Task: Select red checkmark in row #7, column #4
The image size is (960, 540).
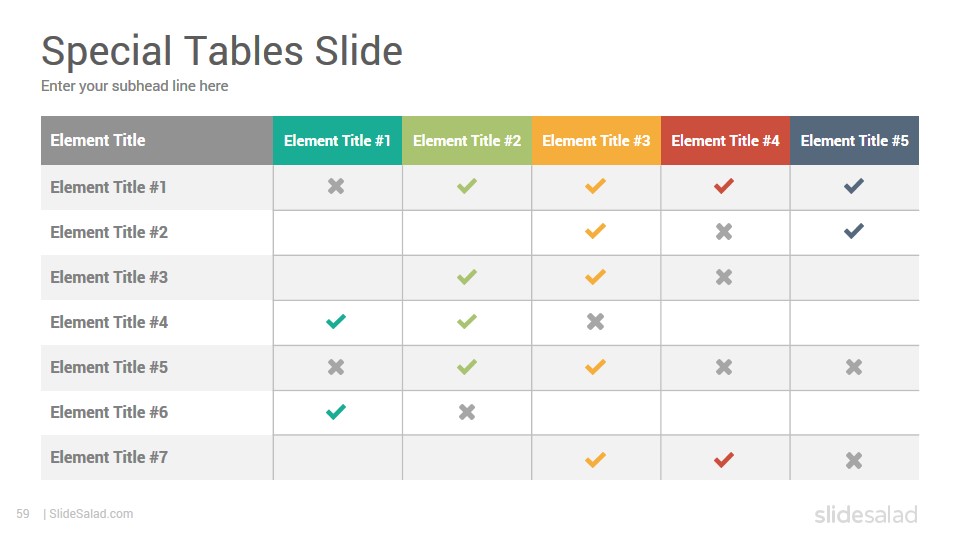Action: 724,459
